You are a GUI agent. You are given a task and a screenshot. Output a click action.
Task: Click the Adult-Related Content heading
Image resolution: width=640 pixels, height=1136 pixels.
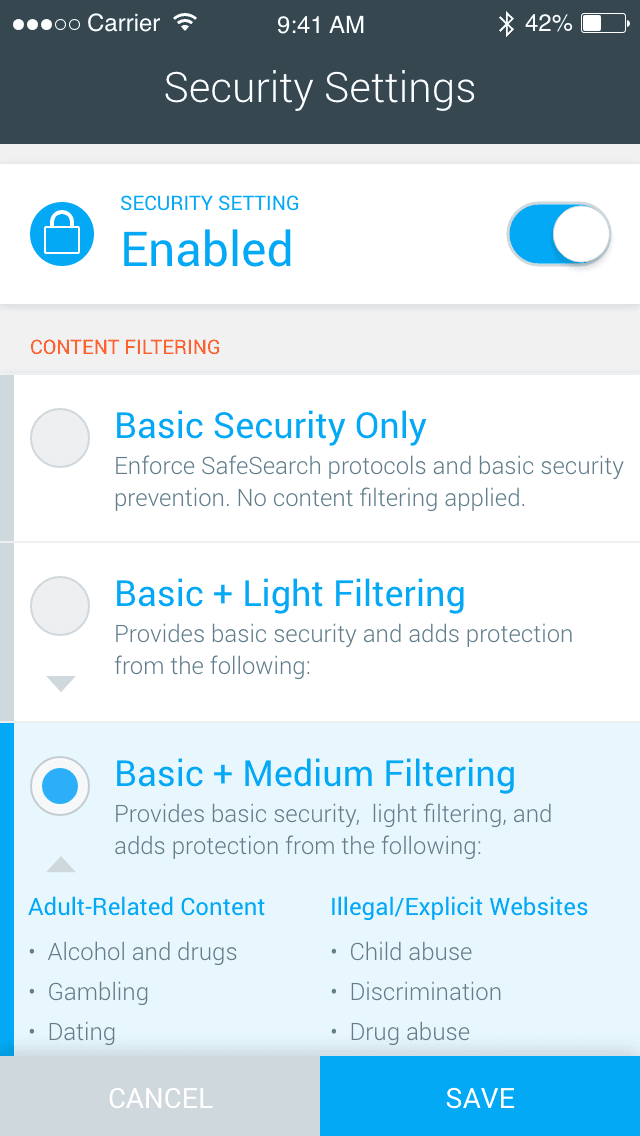click(x=146, y=907)
